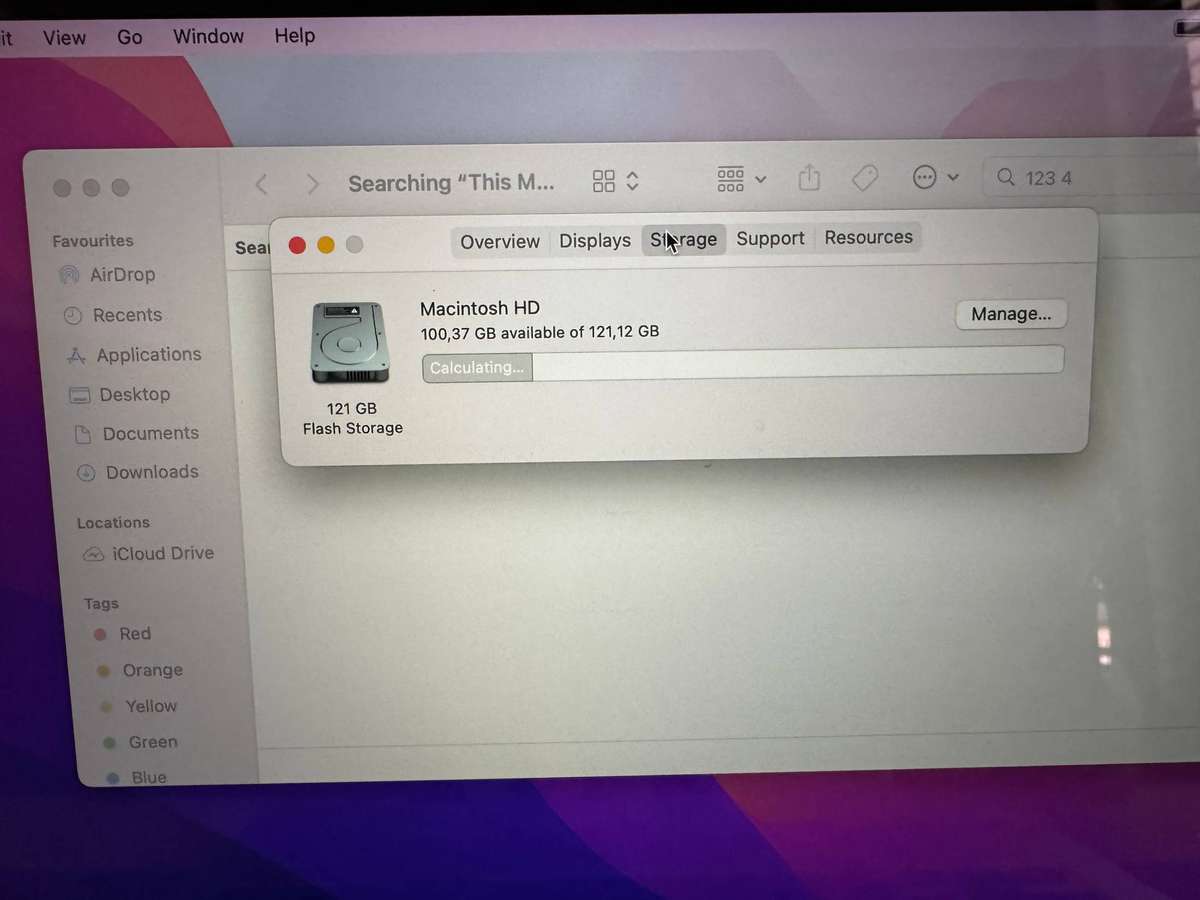
Task: Open the More actions ellipsis menu
Action: point(935,177)
